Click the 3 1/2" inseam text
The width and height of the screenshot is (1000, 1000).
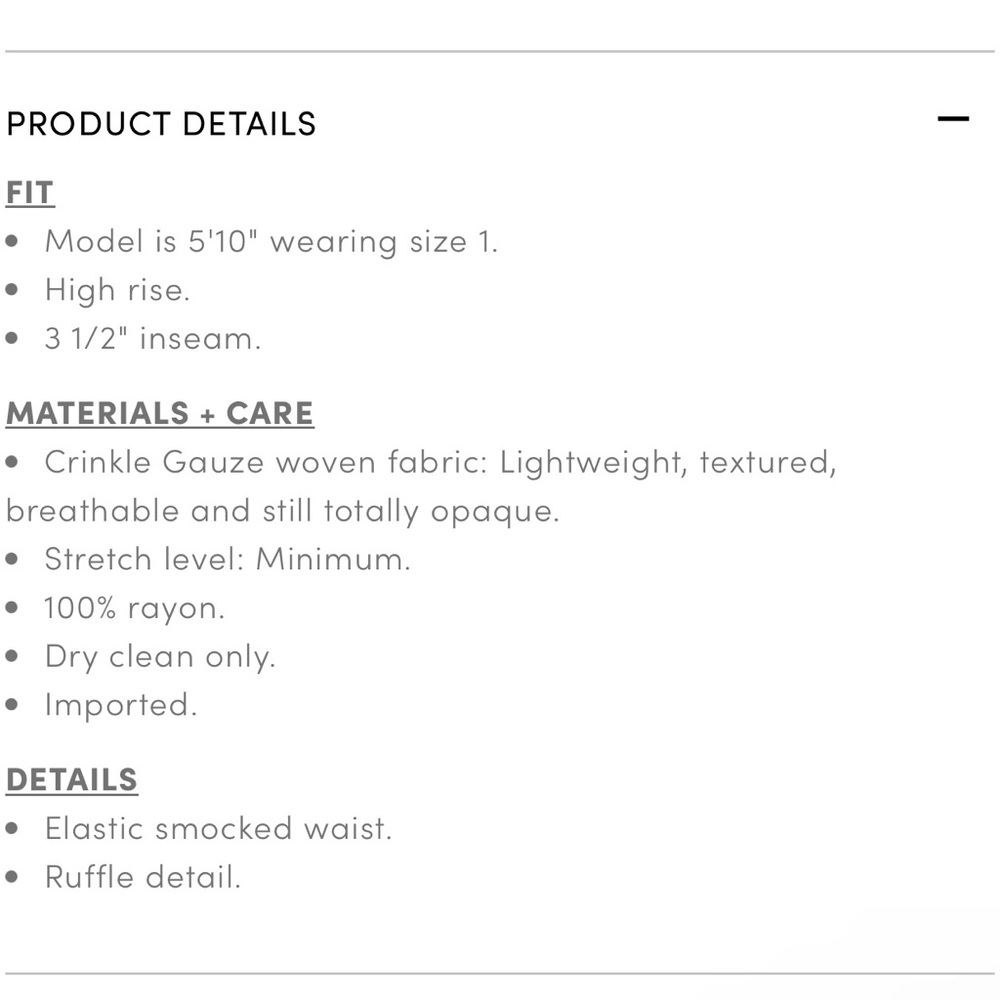point(153,339)
